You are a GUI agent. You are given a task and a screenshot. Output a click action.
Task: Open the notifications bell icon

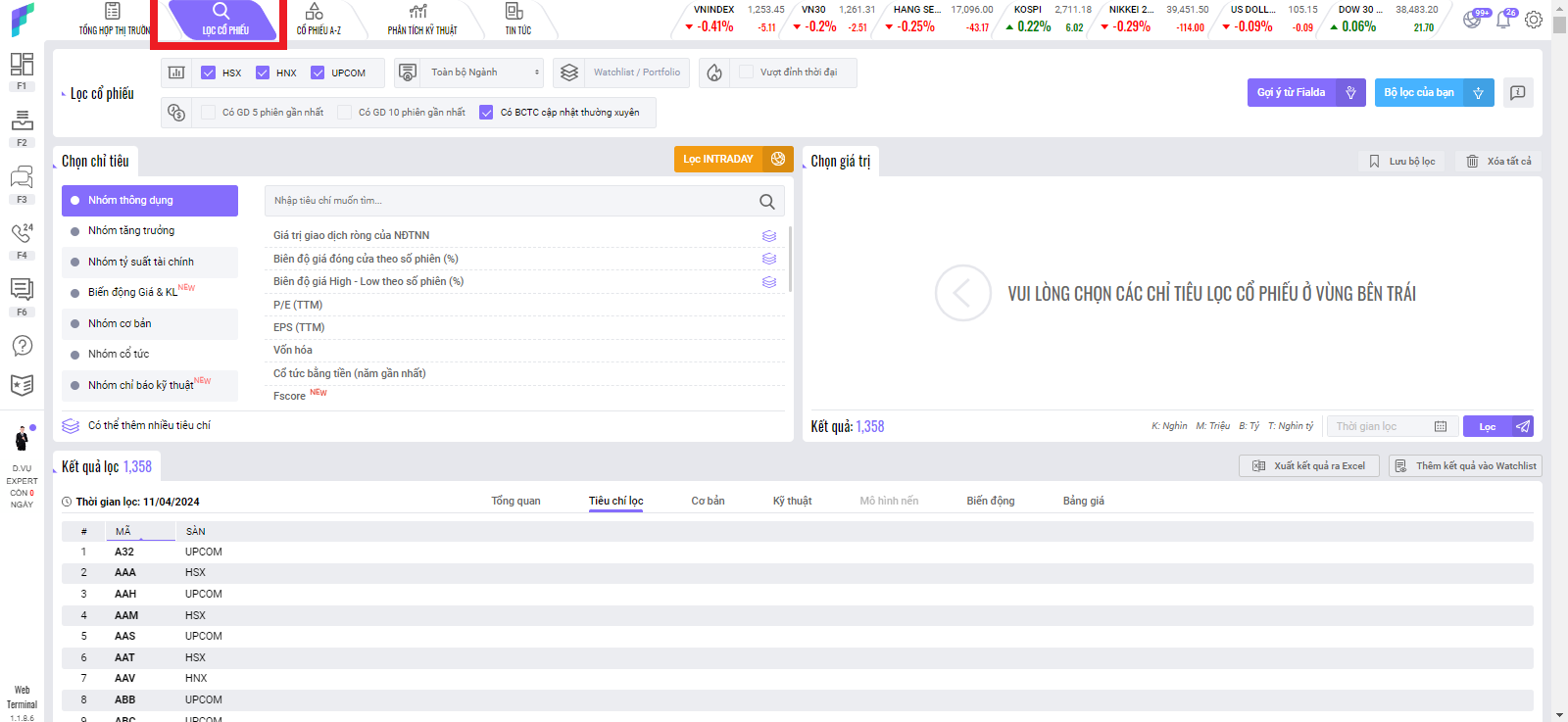pyautogui.click(x=1503, y=20)
